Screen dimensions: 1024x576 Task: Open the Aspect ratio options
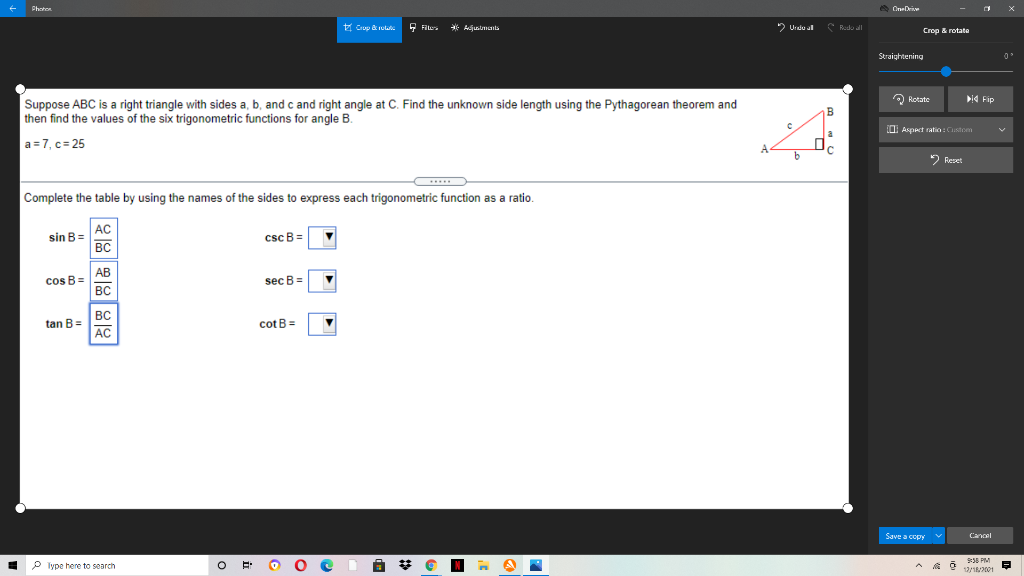pos(945,129)
